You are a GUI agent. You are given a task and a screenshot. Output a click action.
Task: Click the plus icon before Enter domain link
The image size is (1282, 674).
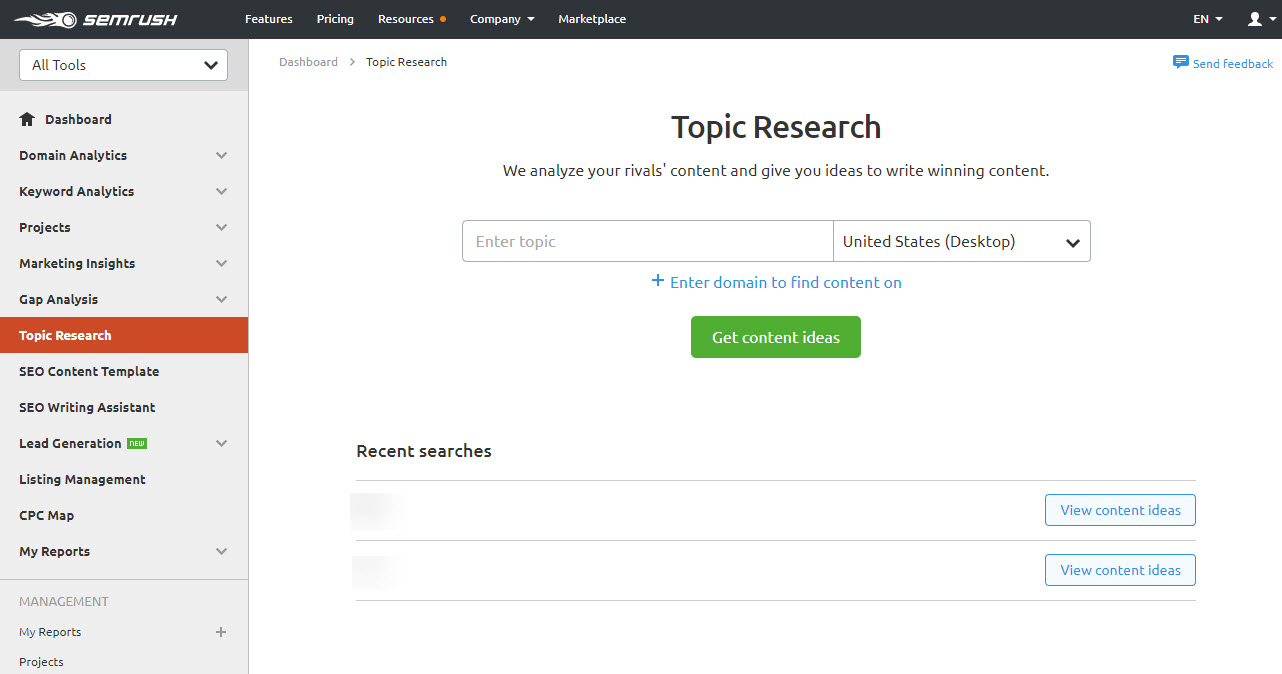click(x=657, y=282)
